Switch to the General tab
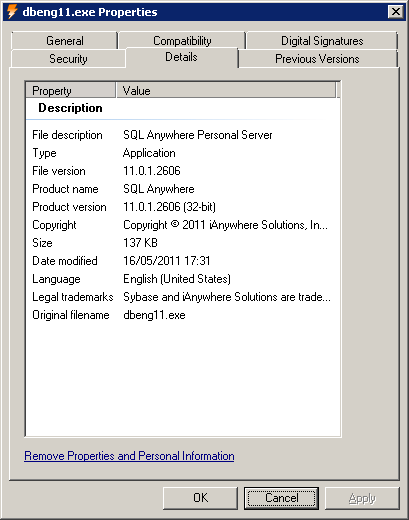 tap(64, 41)
